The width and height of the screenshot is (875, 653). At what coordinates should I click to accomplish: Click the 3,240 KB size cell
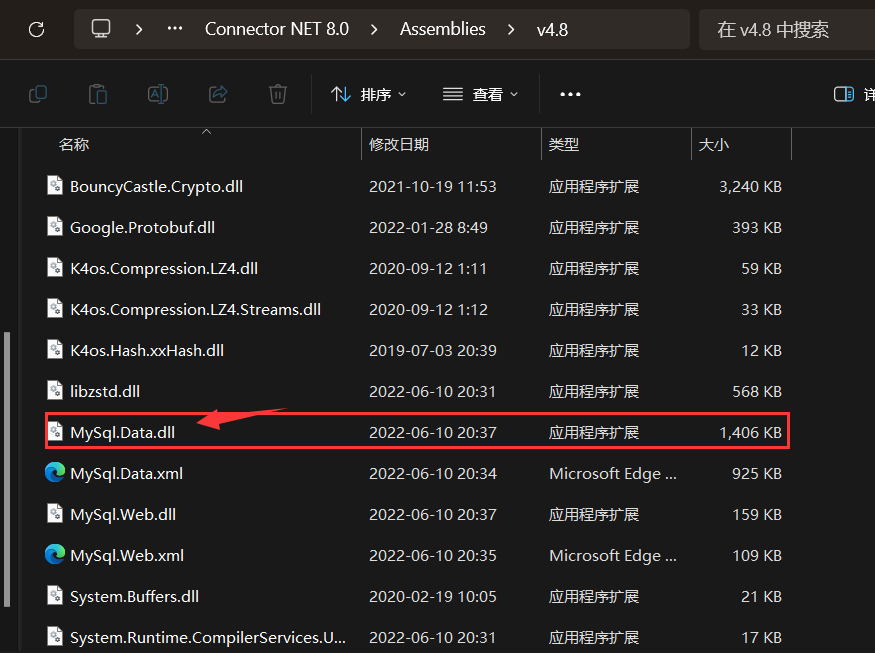click(x=751, y=186)
